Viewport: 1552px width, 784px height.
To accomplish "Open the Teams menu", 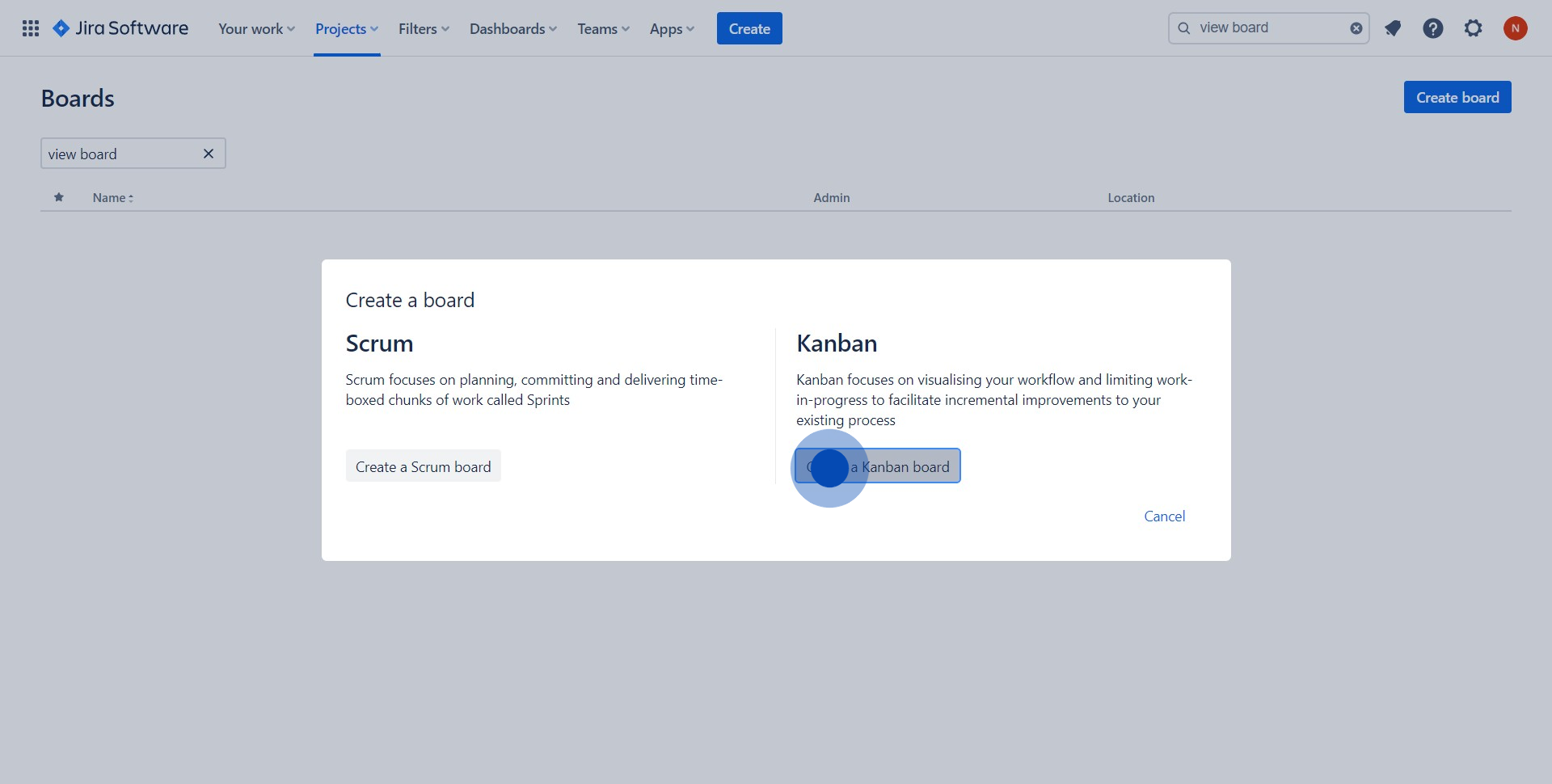I will [x=601, y=28].
